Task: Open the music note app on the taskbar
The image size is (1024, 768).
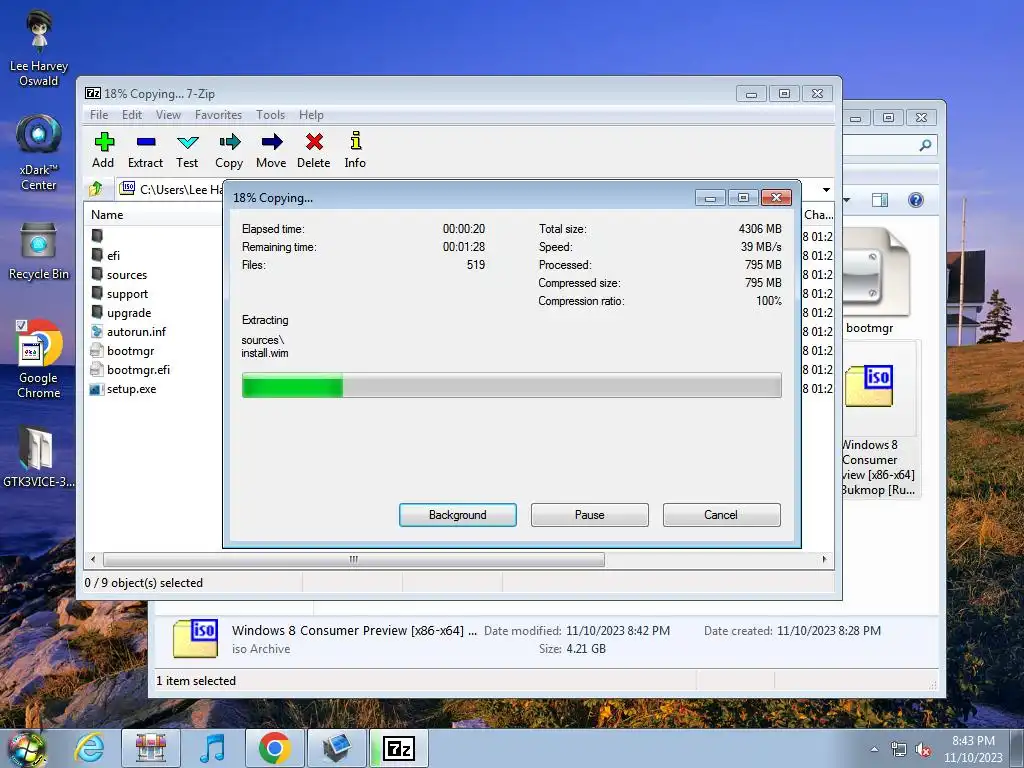Action: pos(212,748)
